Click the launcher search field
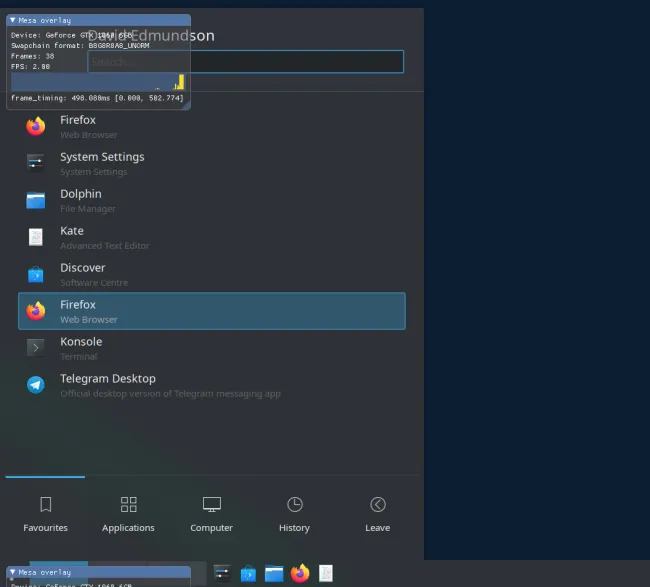650x587 pixels. click(x=245, y=61)
